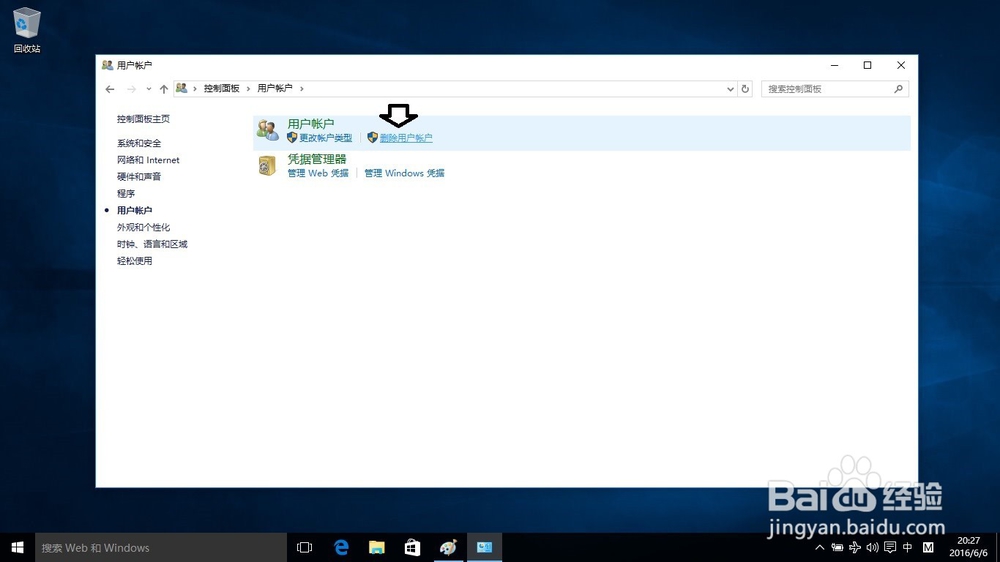Maximize the 用户帐户 window
This screenshot has height=562, width=1000.
(x=867, y=65)
